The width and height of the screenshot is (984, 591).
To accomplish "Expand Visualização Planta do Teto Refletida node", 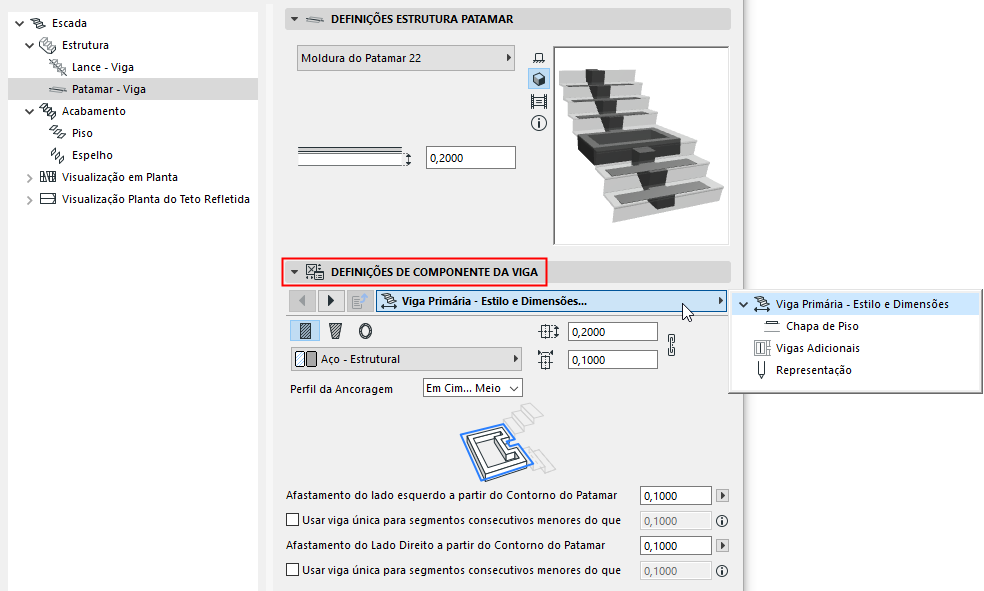I will [29, 200].
